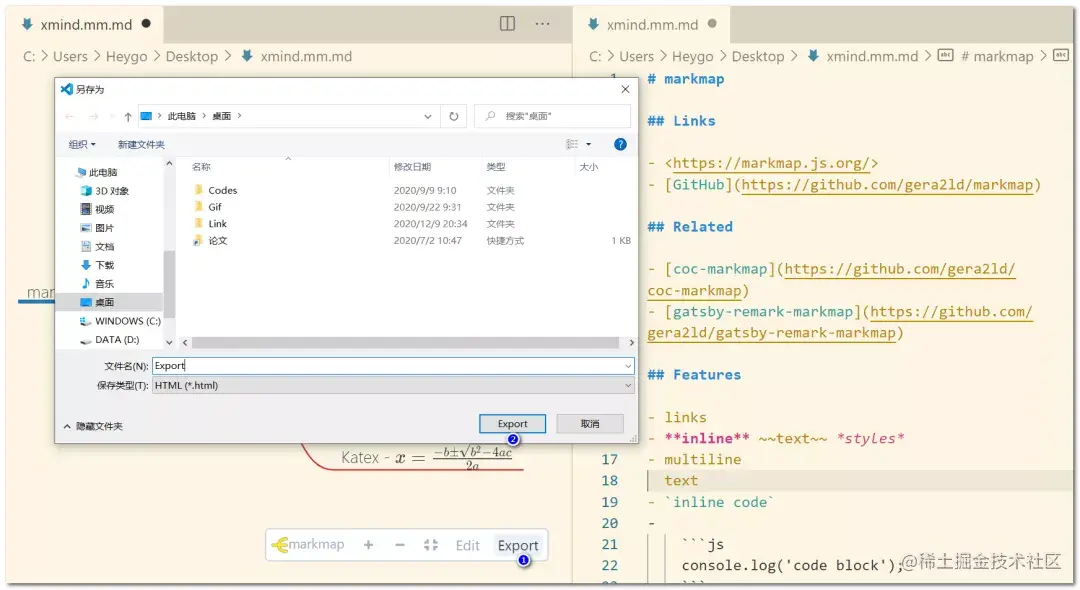Click the ## Related heading line
This screenshot has height=590, width=1080.
coord(689,226)
